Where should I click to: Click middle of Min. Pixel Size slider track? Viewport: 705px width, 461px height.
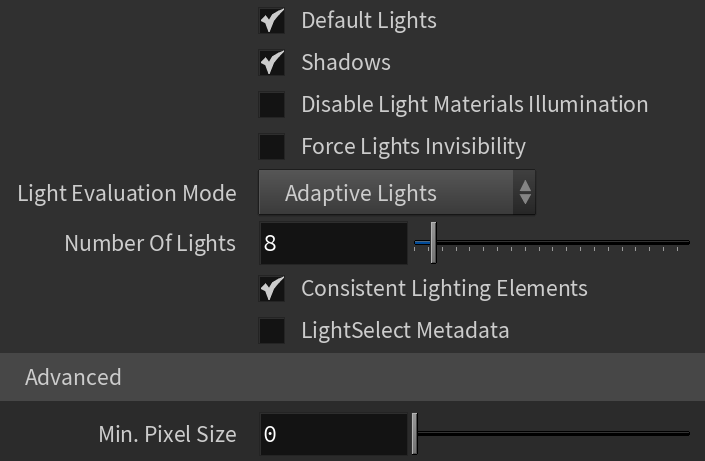click(x=552, y=434)
